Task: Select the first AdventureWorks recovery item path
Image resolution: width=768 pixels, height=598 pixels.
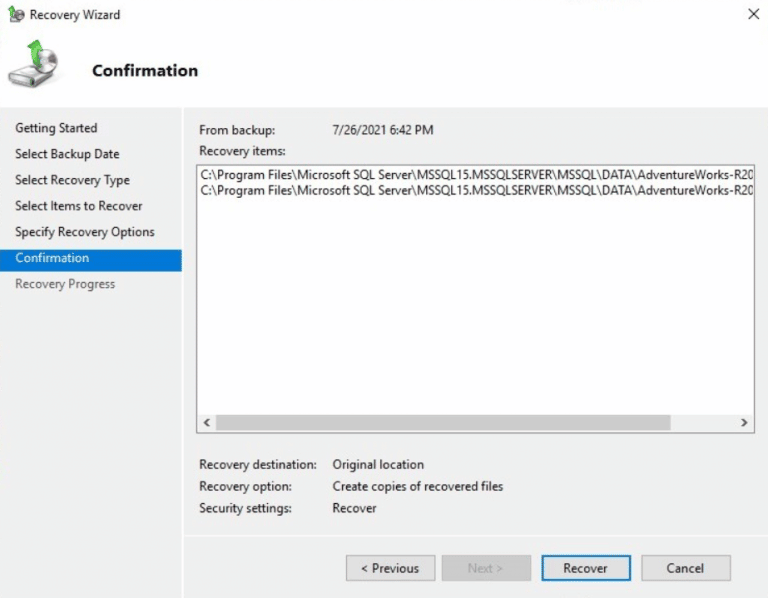Action: pos(476,175)
